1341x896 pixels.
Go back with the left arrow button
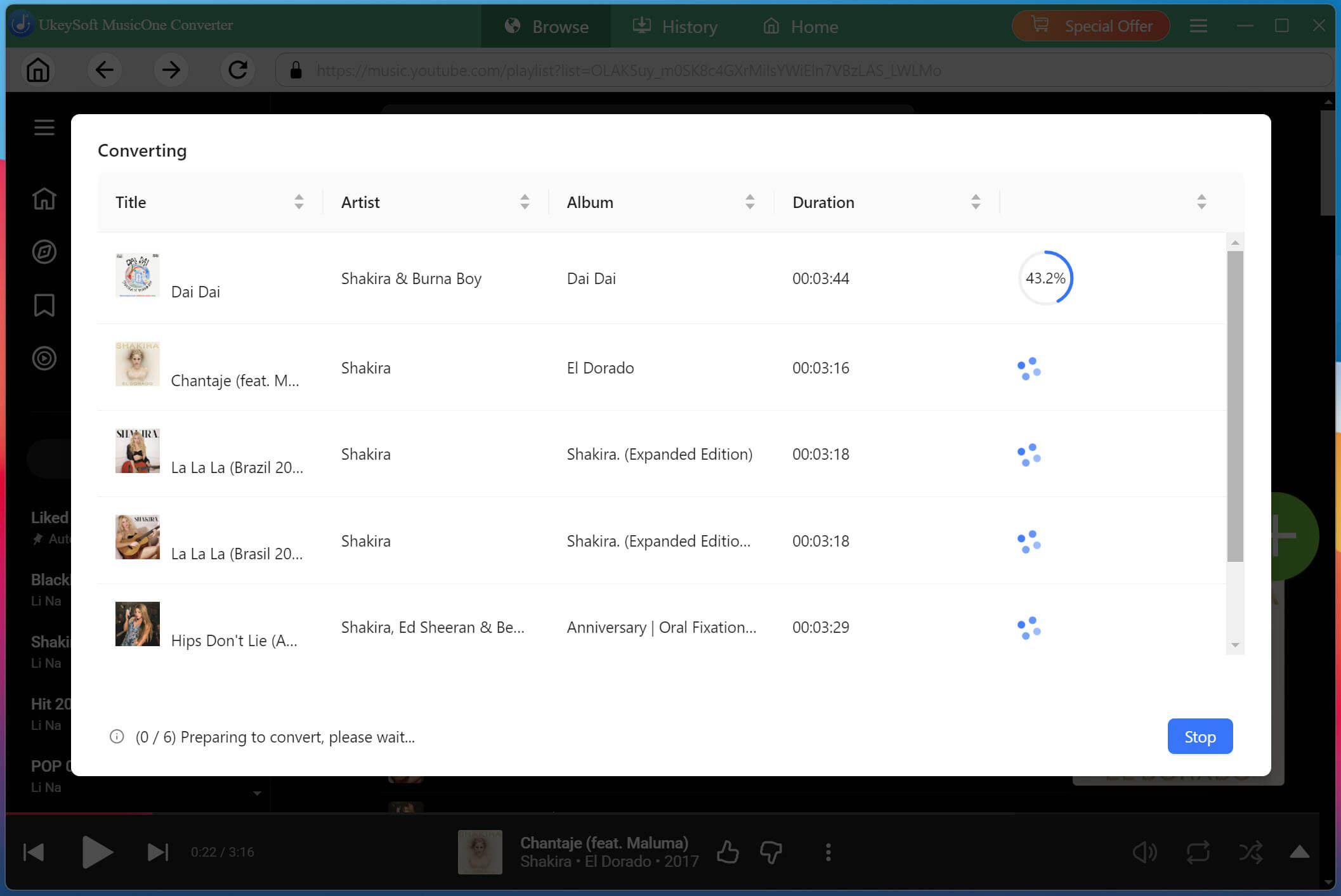104,70
